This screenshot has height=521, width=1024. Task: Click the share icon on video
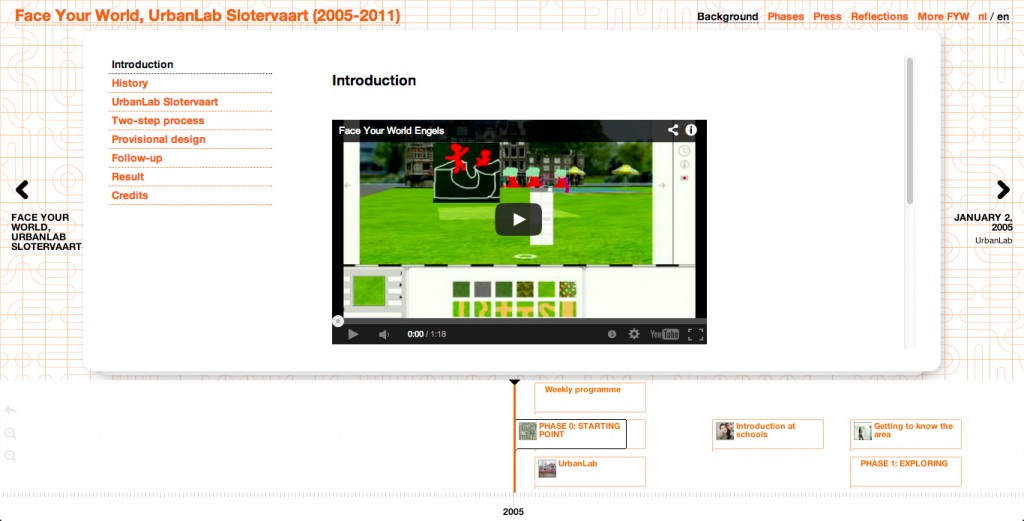[673, 130]
